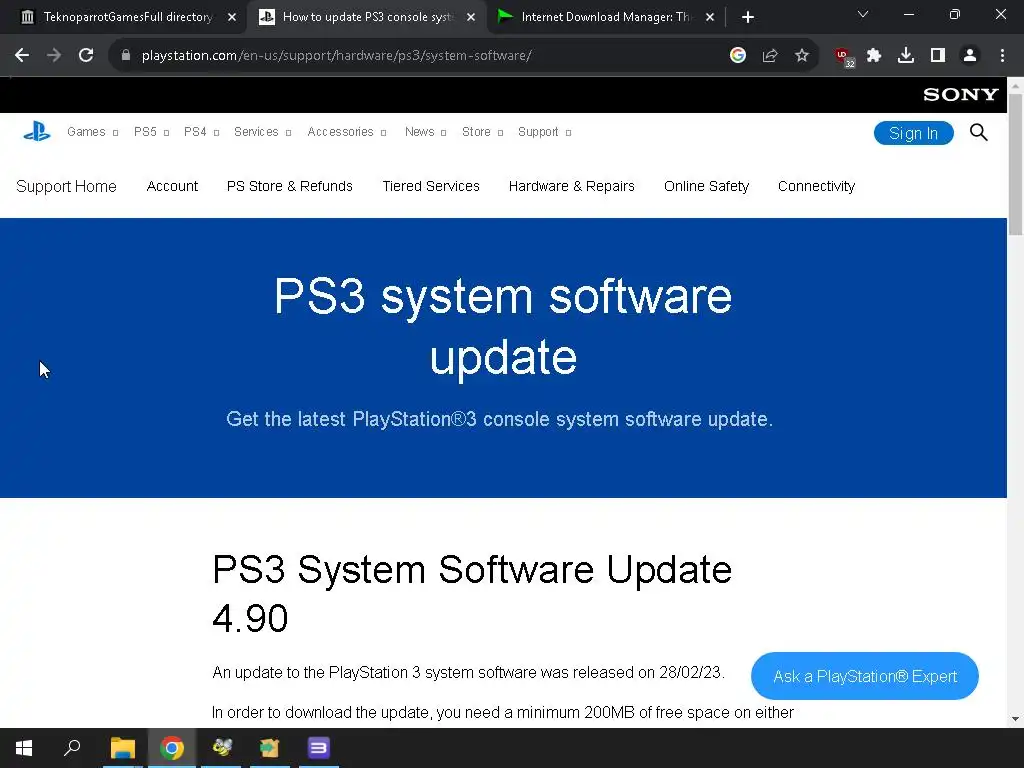Open the tab search chevron
Screen dimensions: 1024x768
coord(863,14)
